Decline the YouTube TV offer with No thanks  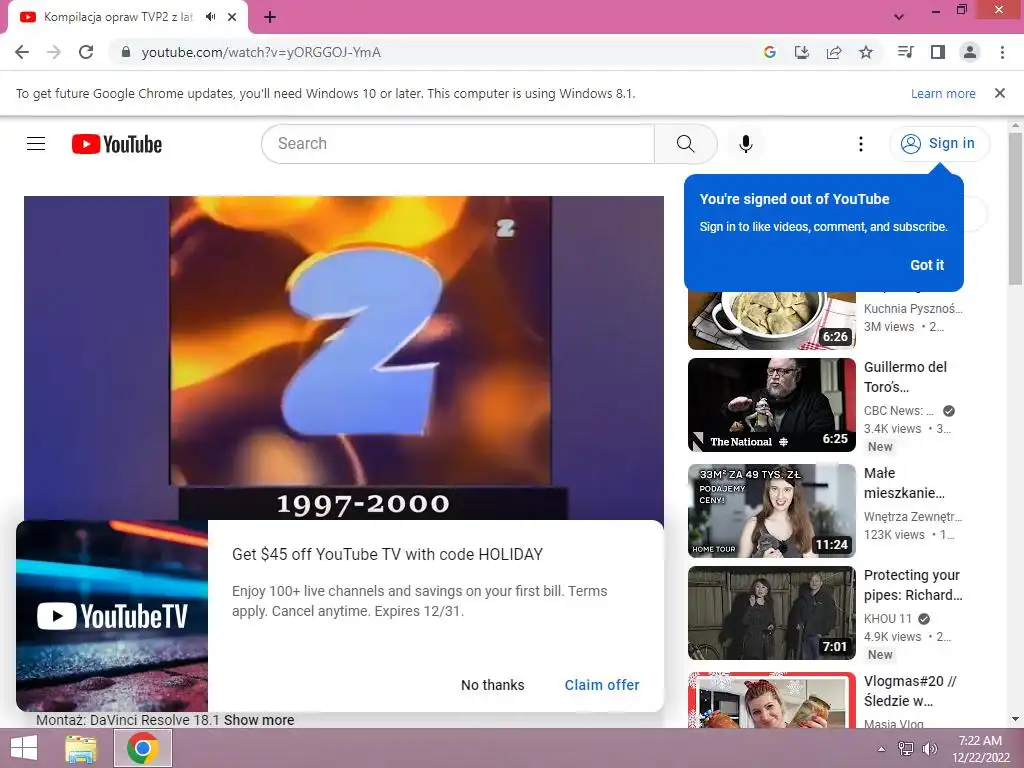492,685
